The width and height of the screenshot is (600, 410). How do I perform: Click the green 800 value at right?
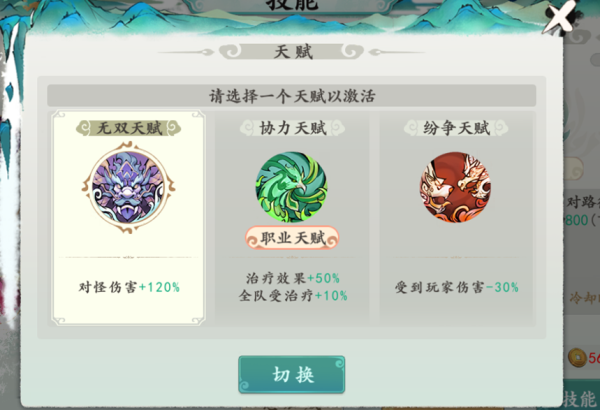576,220
